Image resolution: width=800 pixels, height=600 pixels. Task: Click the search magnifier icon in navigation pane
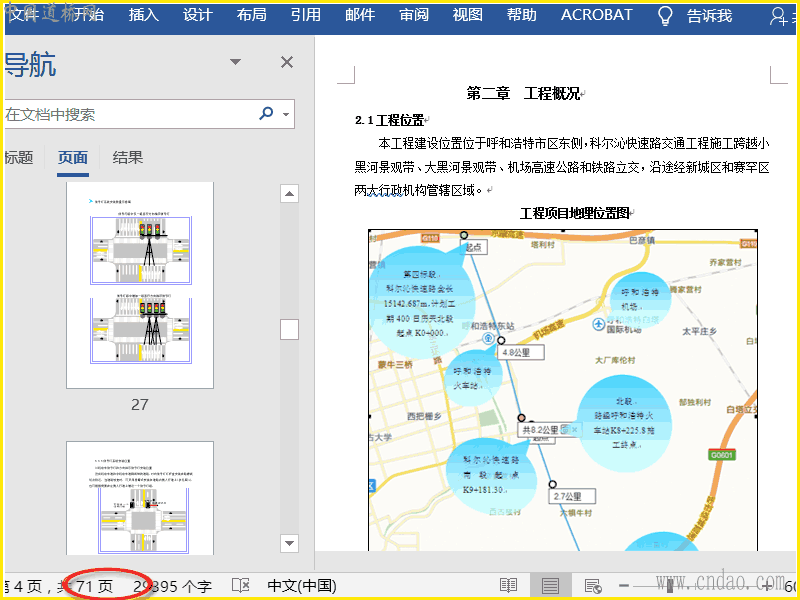(x=266, y=114)
